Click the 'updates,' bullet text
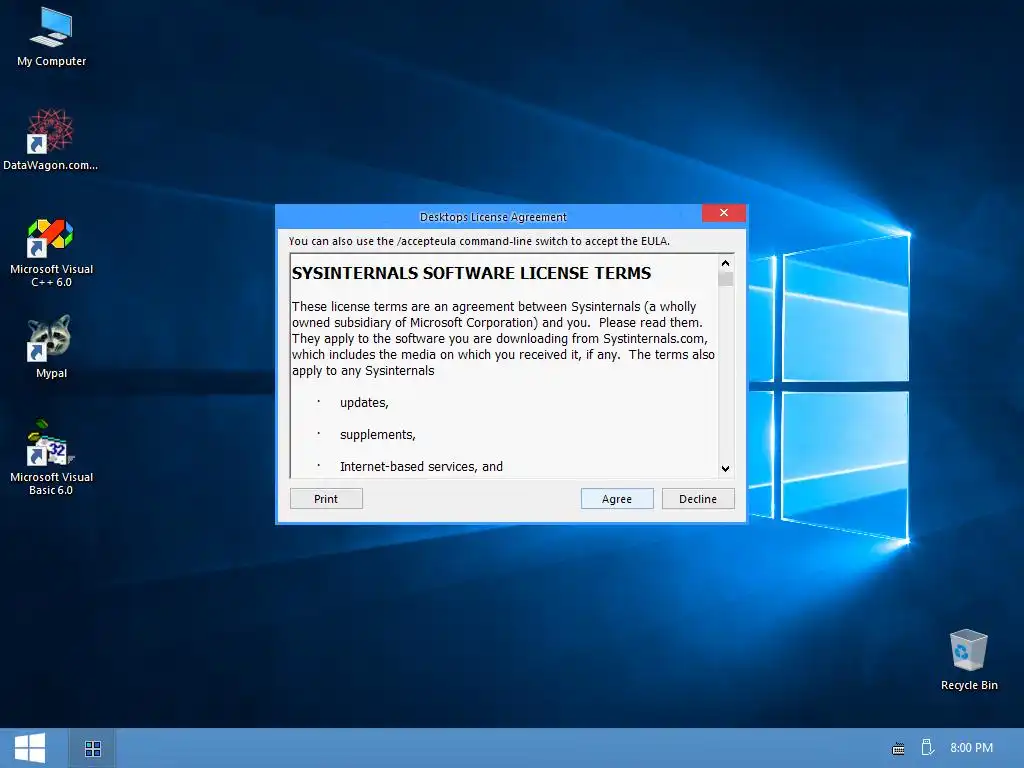This screenshot has height=768, width=1024. click(x=364, y=403)
